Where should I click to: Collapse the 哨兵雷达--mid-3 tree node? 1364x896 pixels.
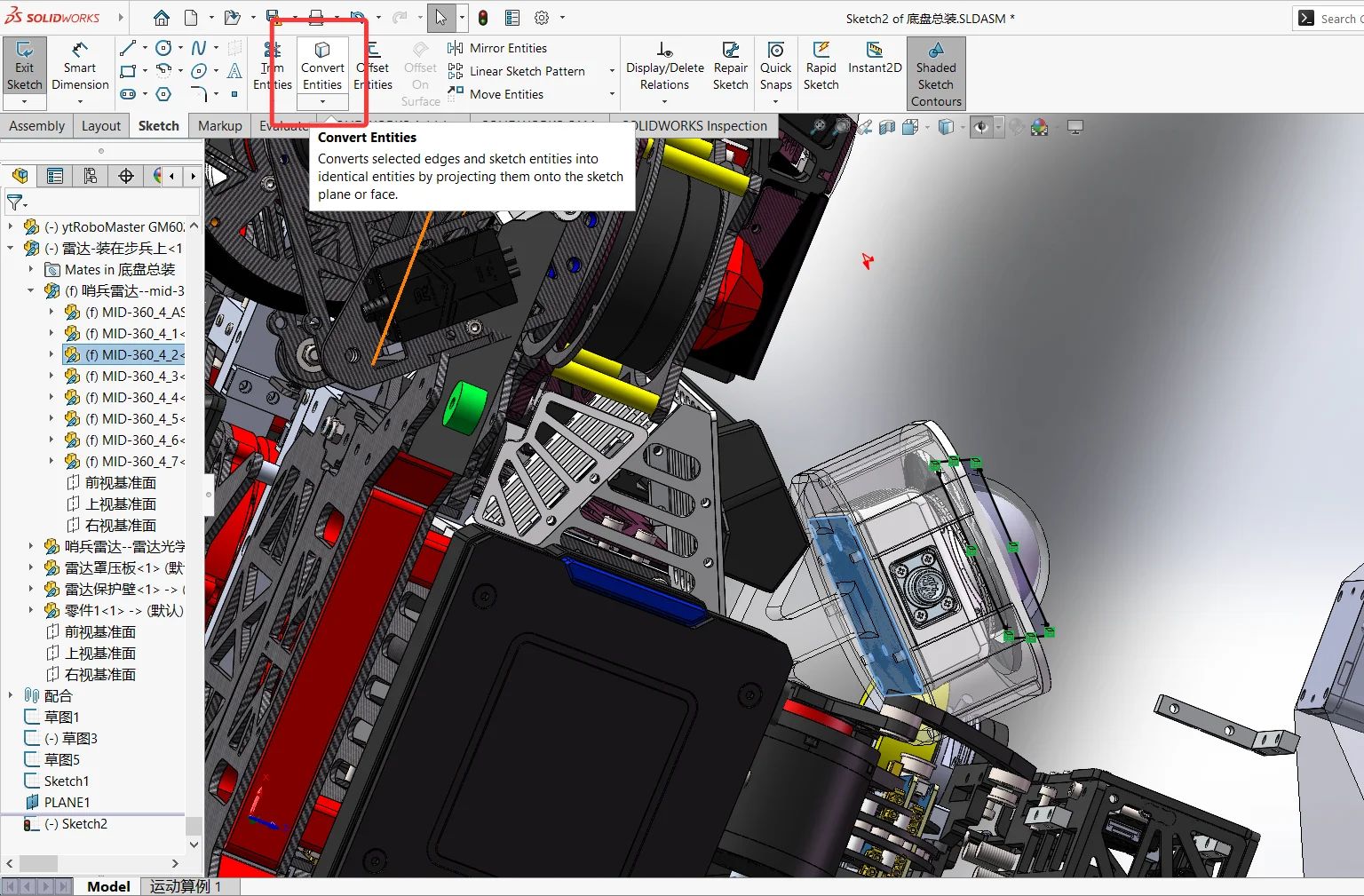point(31,290)
